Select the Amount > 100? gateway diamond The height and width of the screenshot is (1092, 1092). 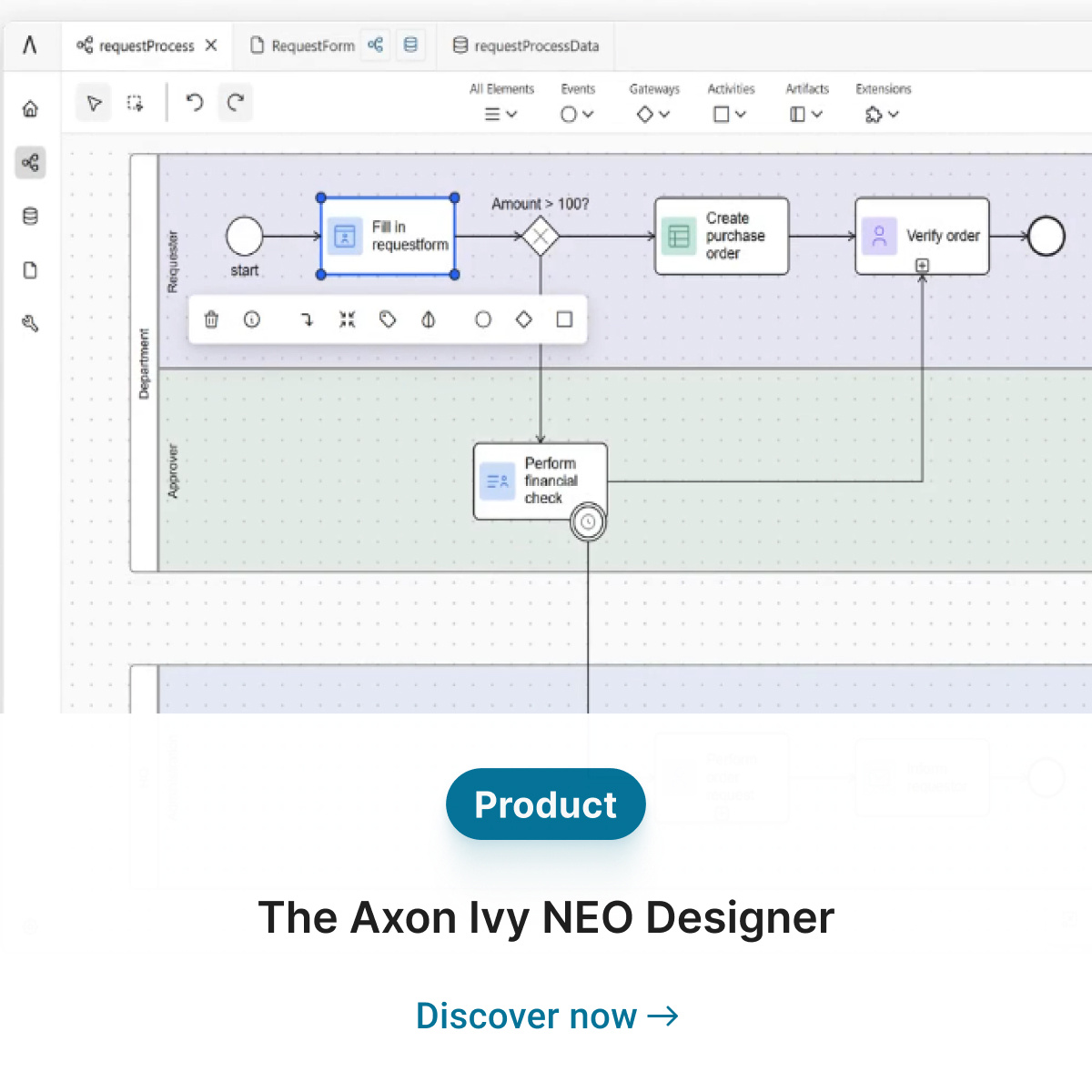541,237
